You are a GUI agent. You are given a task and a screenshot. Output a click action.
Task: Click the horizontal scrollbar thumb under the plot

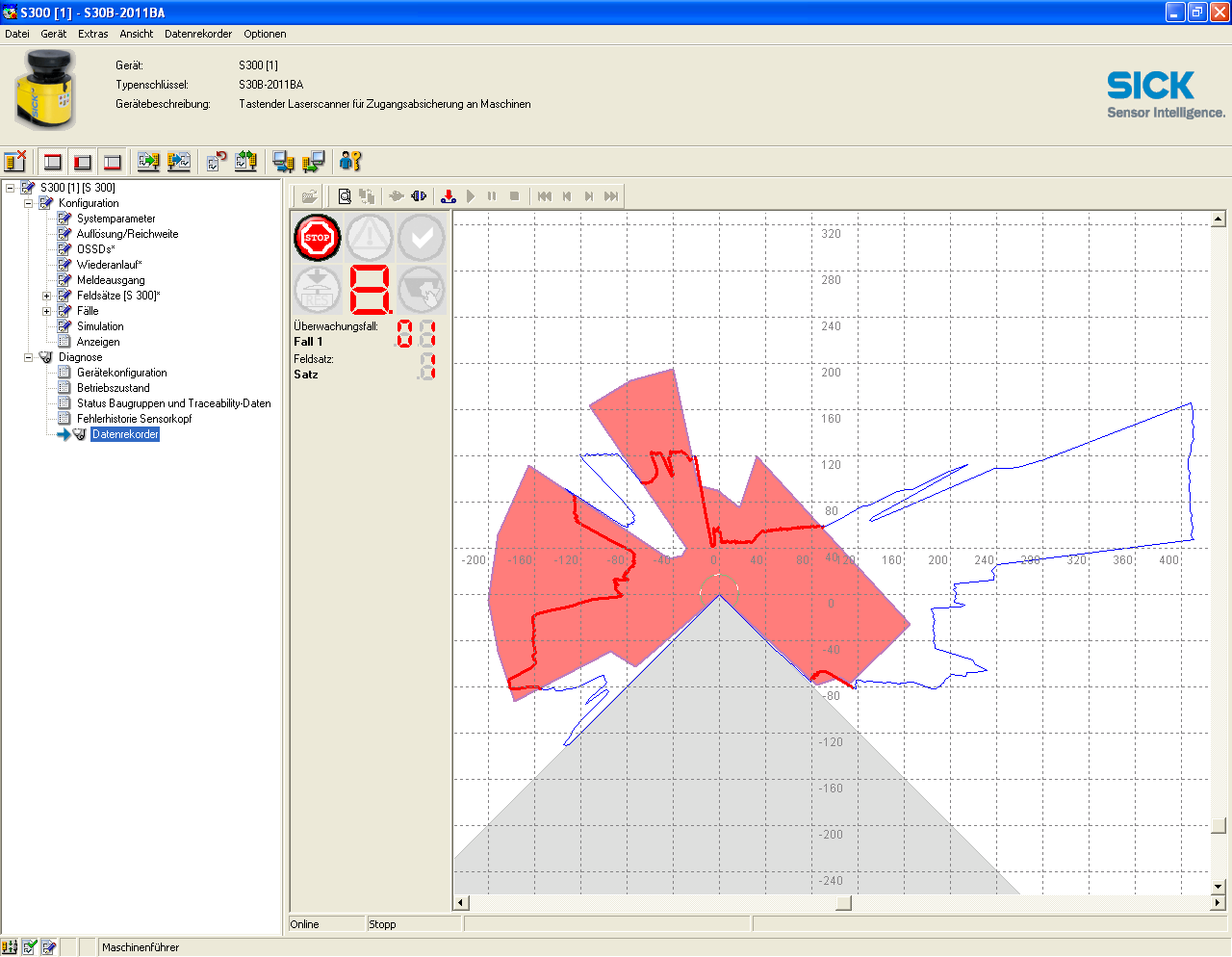pyautogui.click(x=843, y=902)
